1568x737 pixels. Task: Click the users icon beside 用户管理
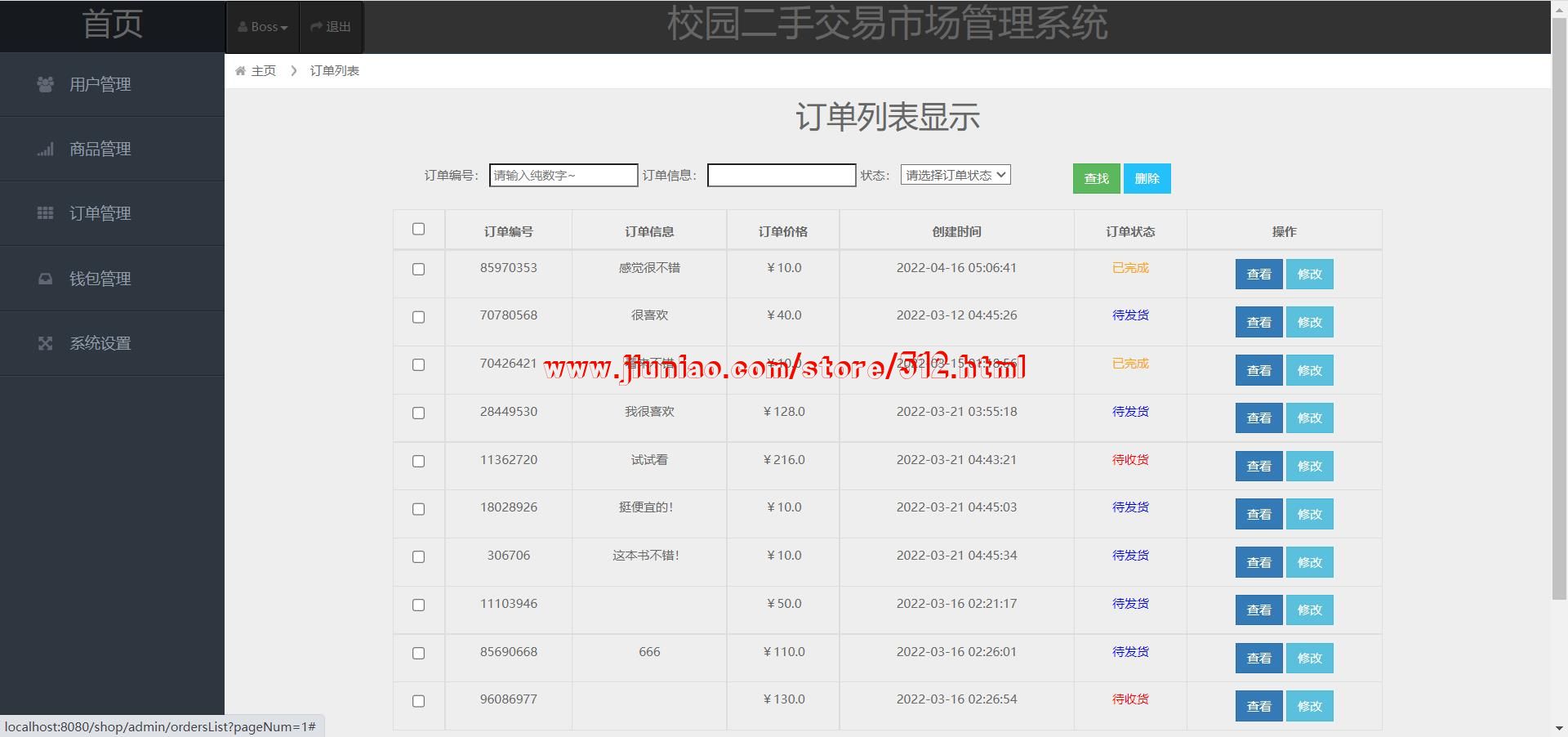(46, 84)
